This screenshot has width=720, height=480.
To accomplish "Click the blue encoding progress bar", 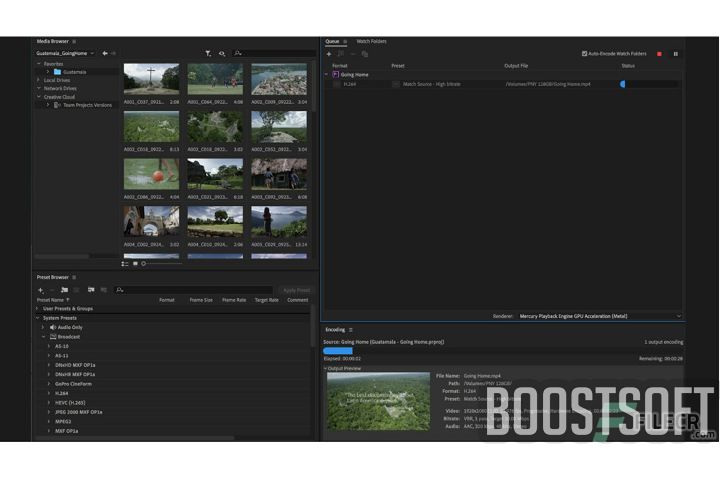I will (x=338, y=351).
